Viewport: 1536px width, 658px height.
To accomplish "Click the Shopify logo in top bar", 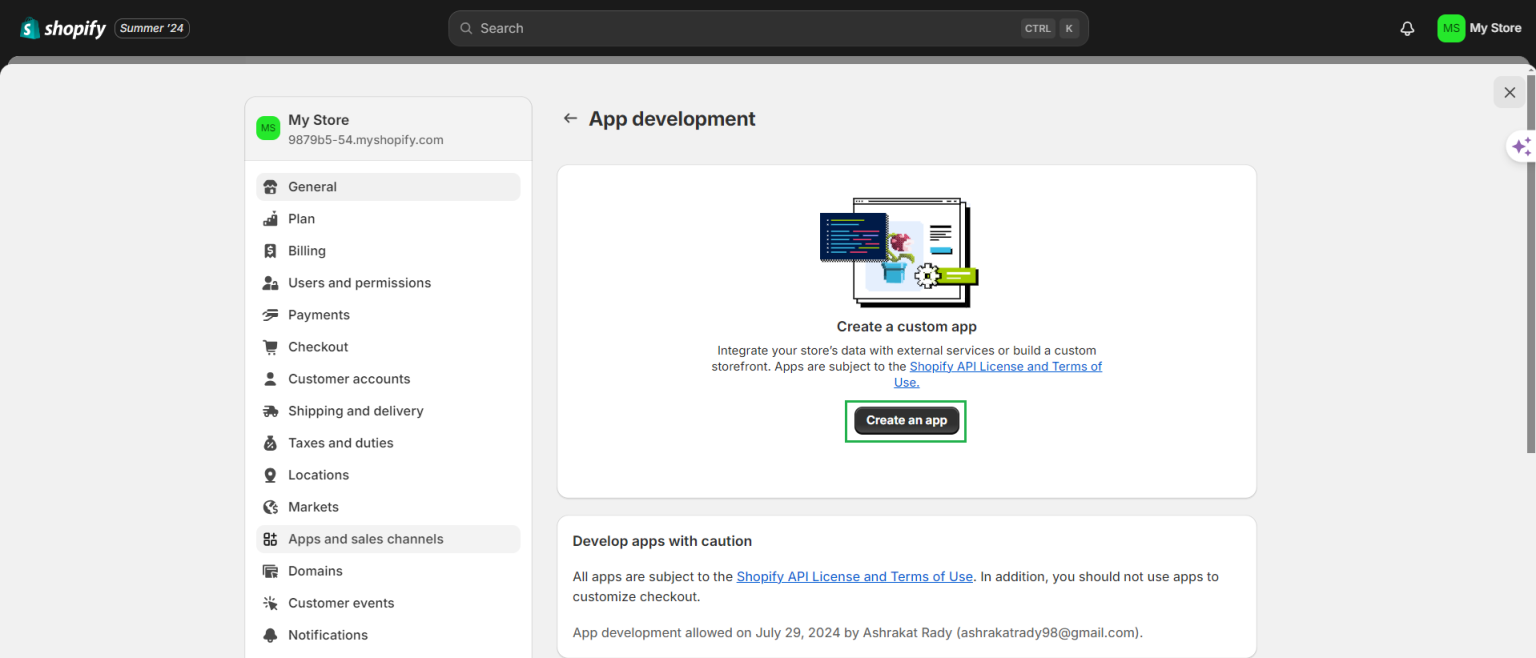I will (62, 28).
